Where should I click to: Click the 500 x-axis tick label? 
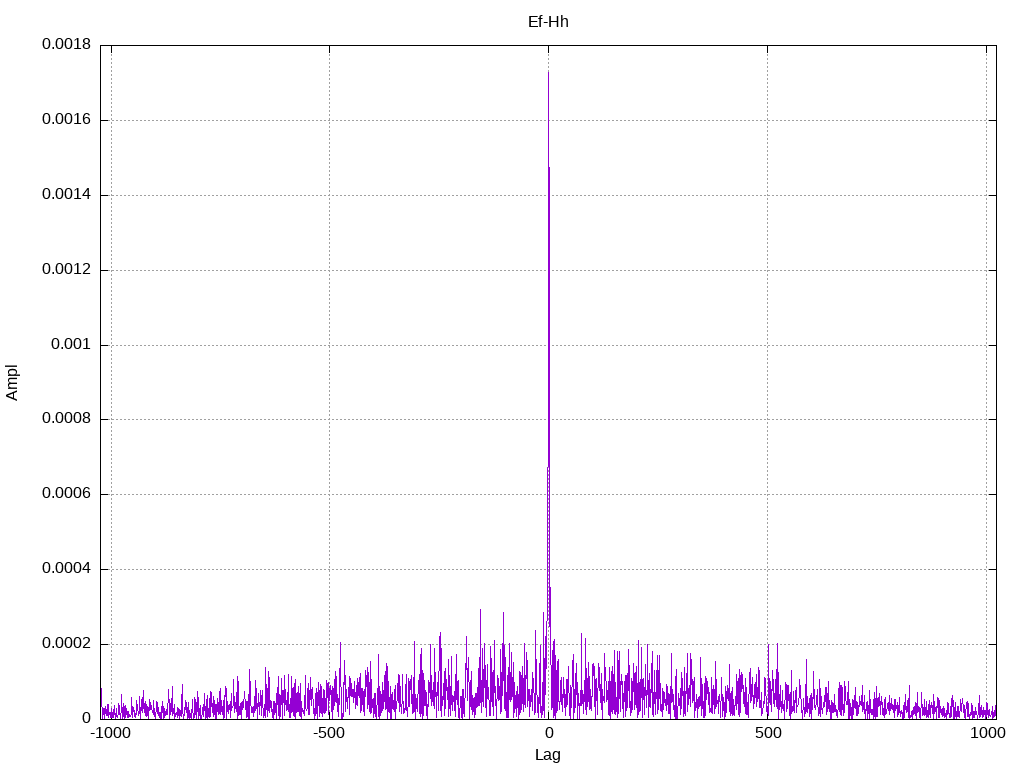click(x=768, y=733)
